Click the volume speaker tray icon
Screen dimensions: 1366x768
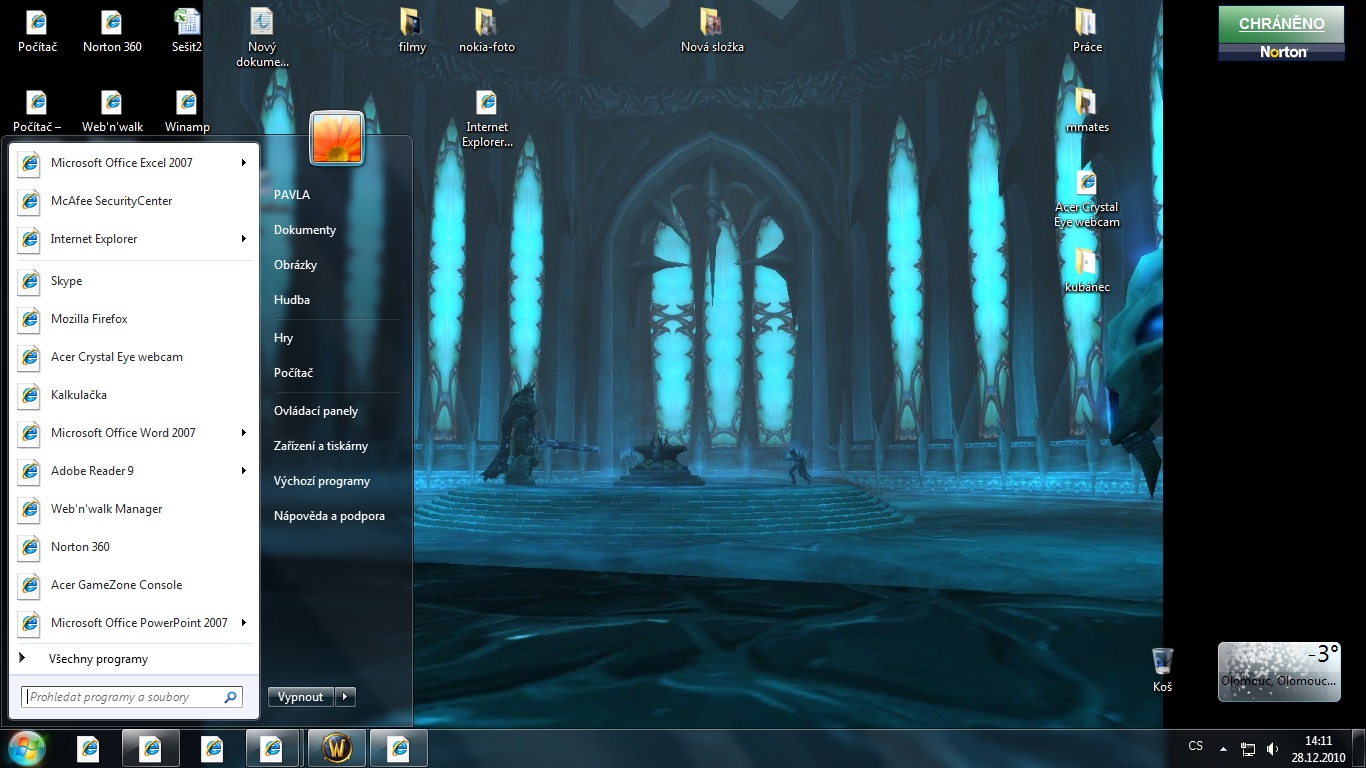click(x=1272, y=748)
